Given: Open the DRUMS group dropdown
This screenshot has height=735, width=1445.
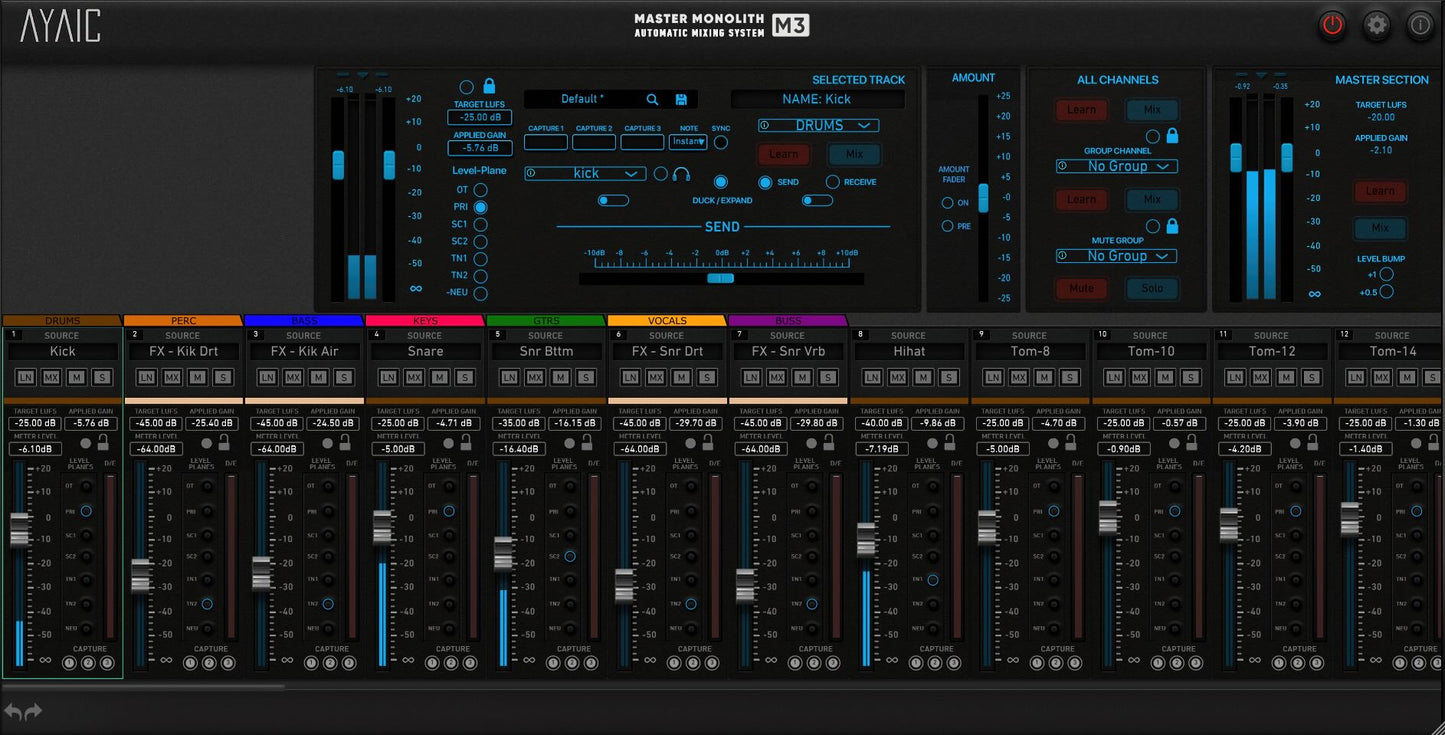Looking at the screenshot, I should click(818, 125).
